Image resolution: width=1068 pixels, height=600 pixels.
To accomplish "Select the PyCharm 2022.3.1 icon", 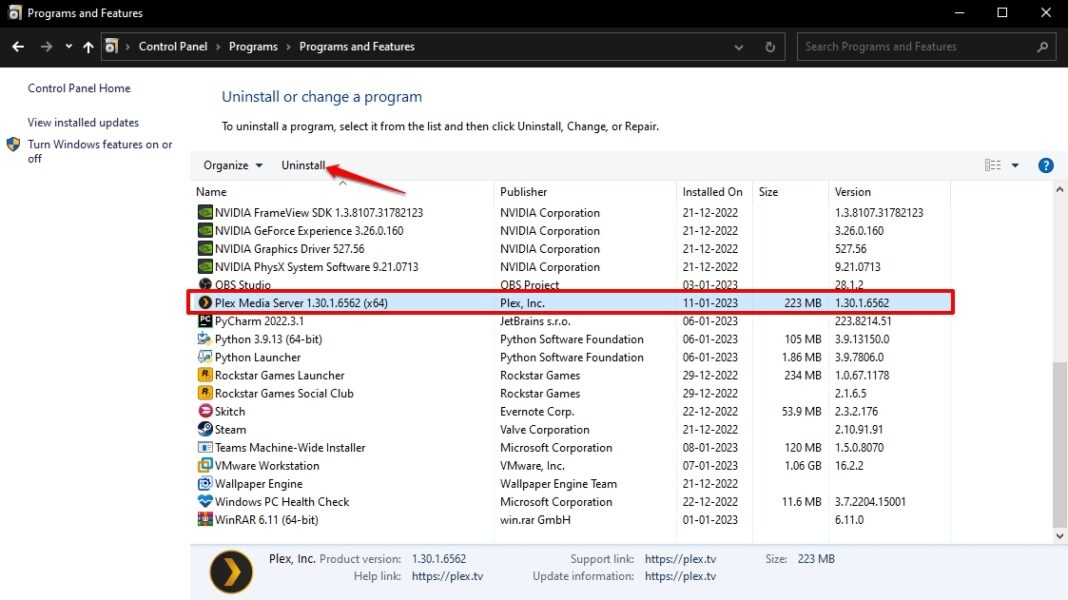I will coord(206,321).
